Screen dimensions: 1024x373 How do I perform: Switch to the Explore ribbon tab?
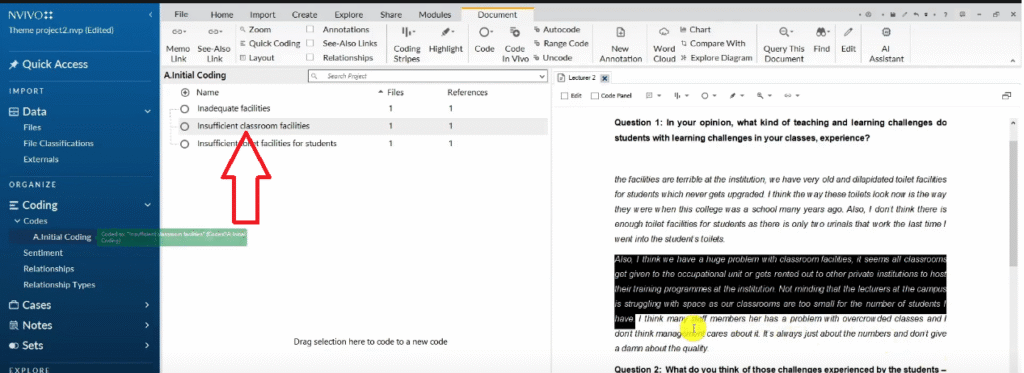pyautogui.click(x=349, y=14)
